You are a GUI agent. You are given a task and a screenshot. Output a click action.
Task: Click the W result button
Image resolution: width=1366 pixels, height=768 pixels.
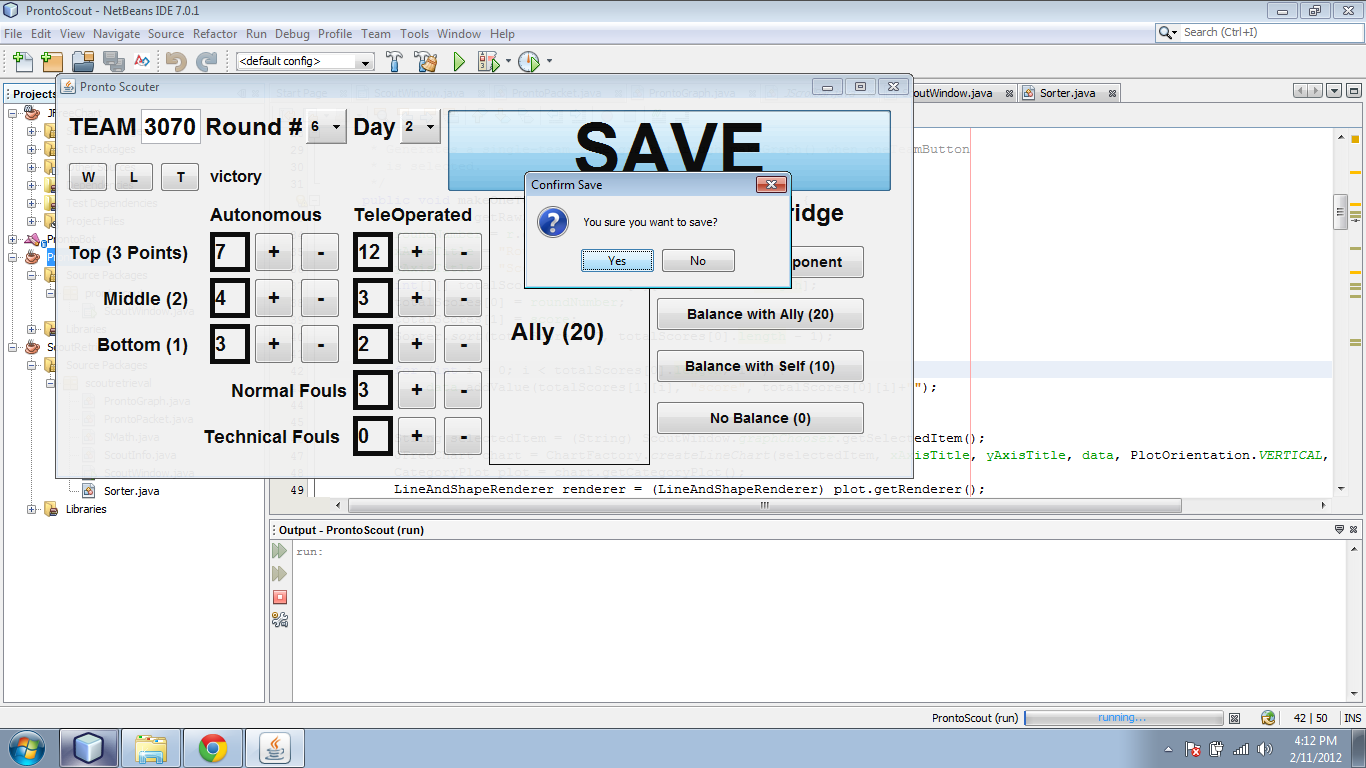click(x=88, y=177)
